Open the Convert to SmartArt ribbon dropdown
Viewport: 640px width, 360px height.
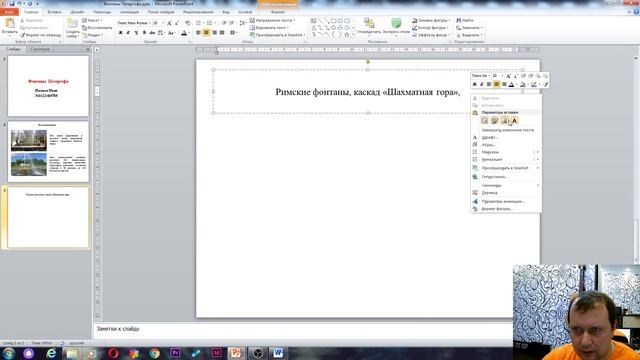click(x=278, y=35)
